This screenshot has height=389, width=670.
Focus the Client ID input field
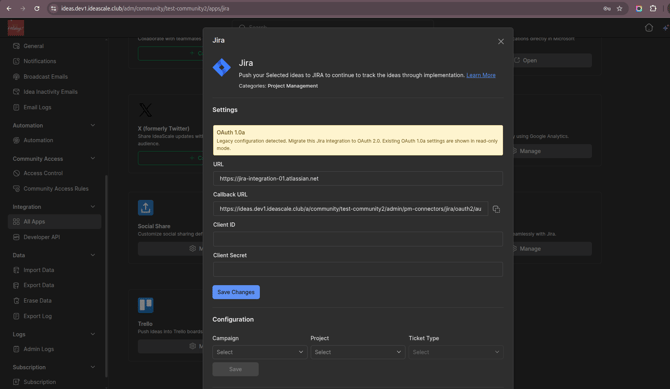(x=358, y=239)
